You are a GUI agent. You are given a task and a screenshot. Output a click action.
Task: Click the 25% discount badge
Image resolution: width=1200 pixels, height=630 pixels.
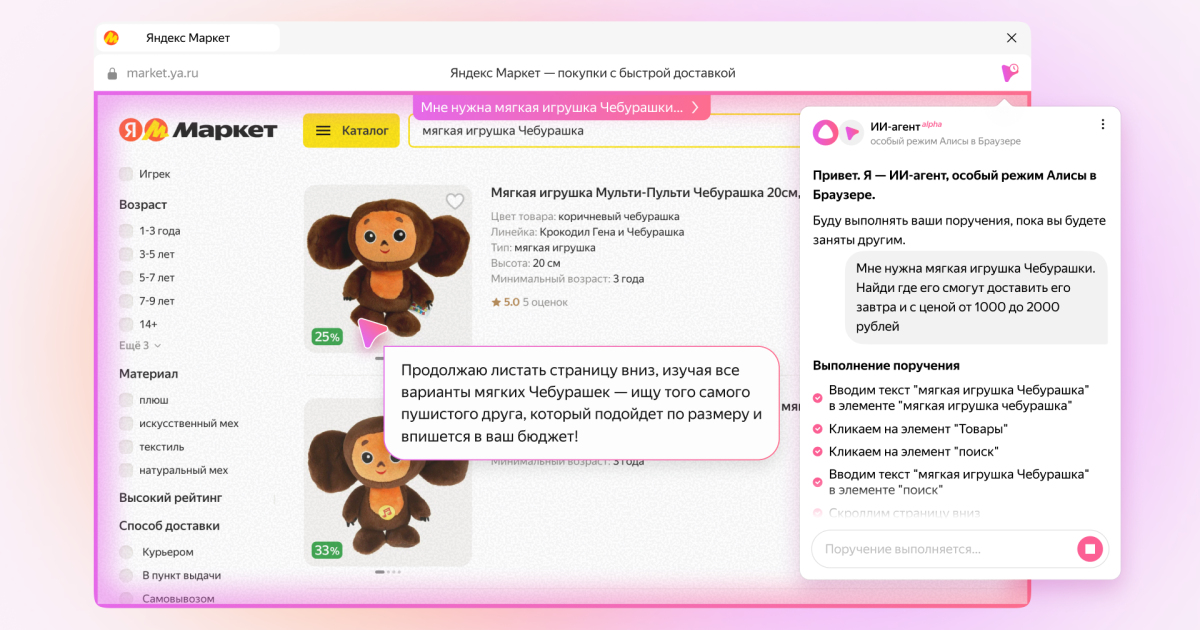[x=327, y=337]
